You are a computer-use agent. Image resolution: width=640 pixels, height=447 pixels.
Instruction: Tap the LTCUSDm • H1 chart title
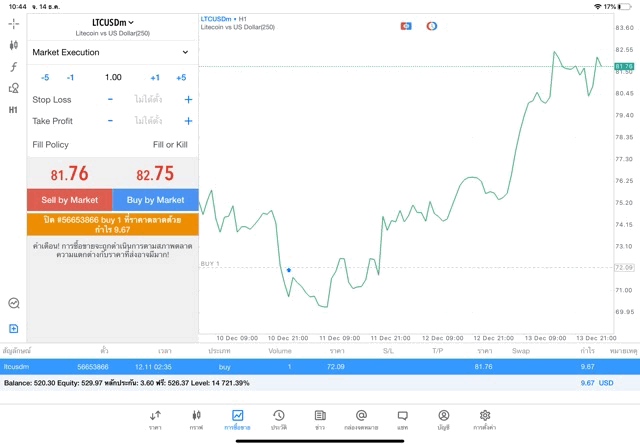224,19
